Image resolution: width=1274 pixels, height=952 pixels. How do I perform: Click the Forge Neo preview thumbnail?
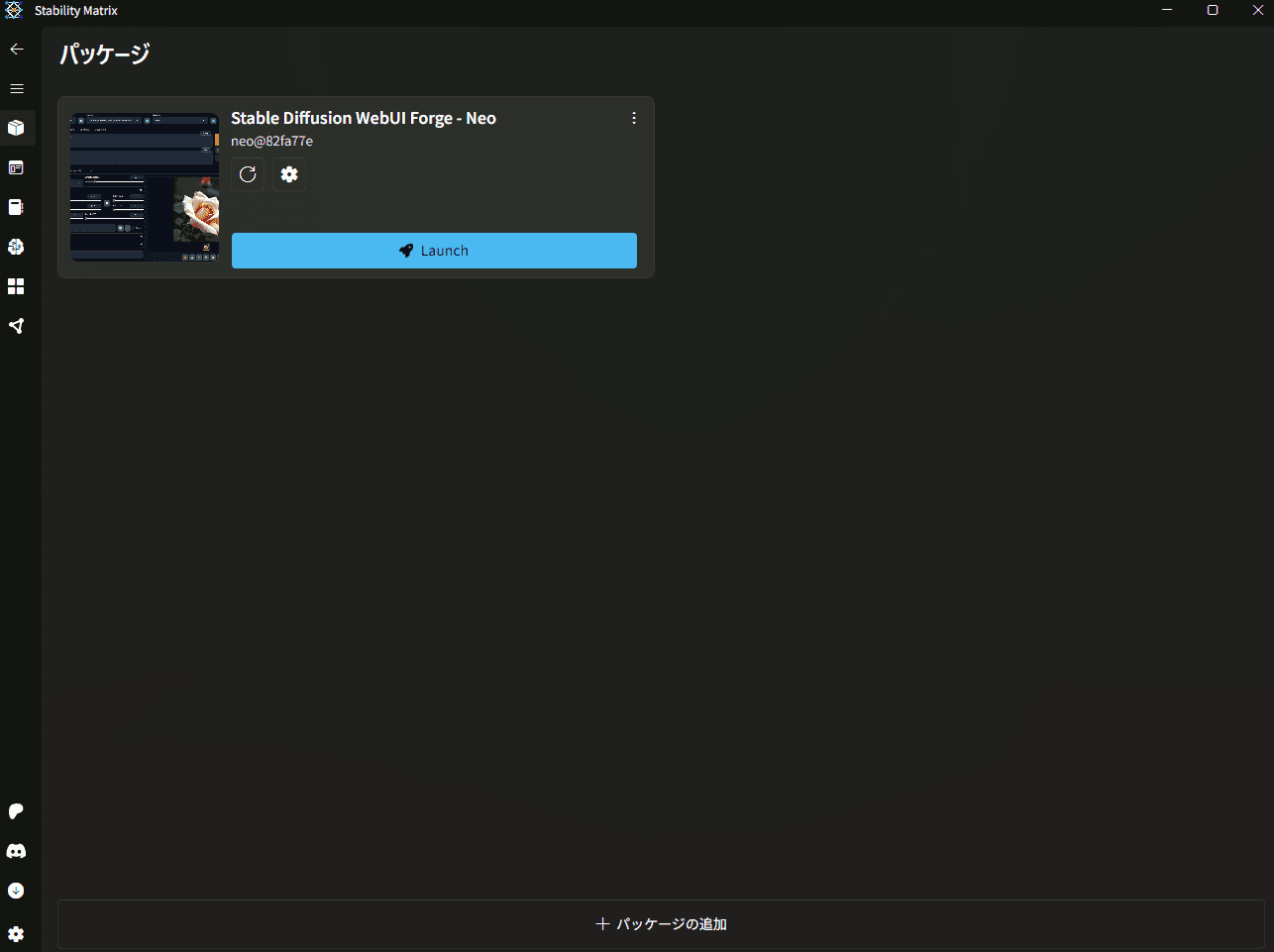[x=145, y=187]
